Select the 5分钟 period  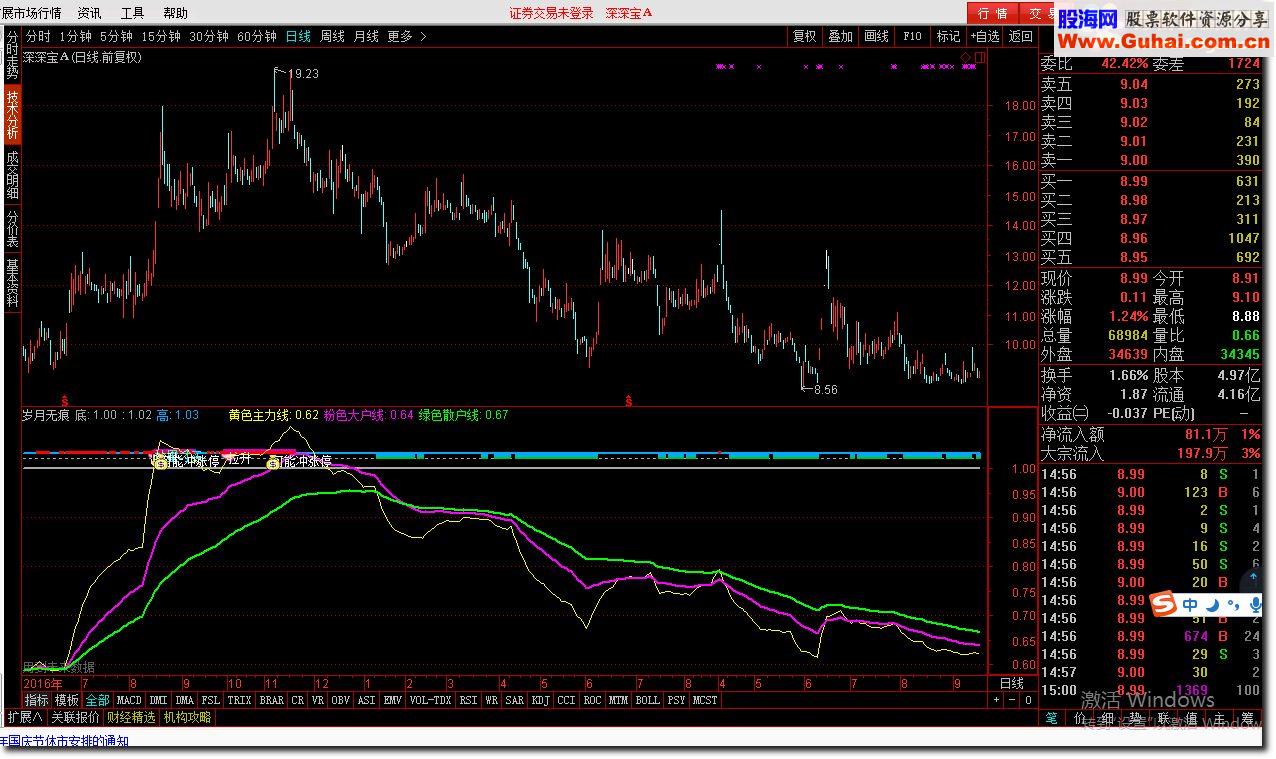[116, 36]
